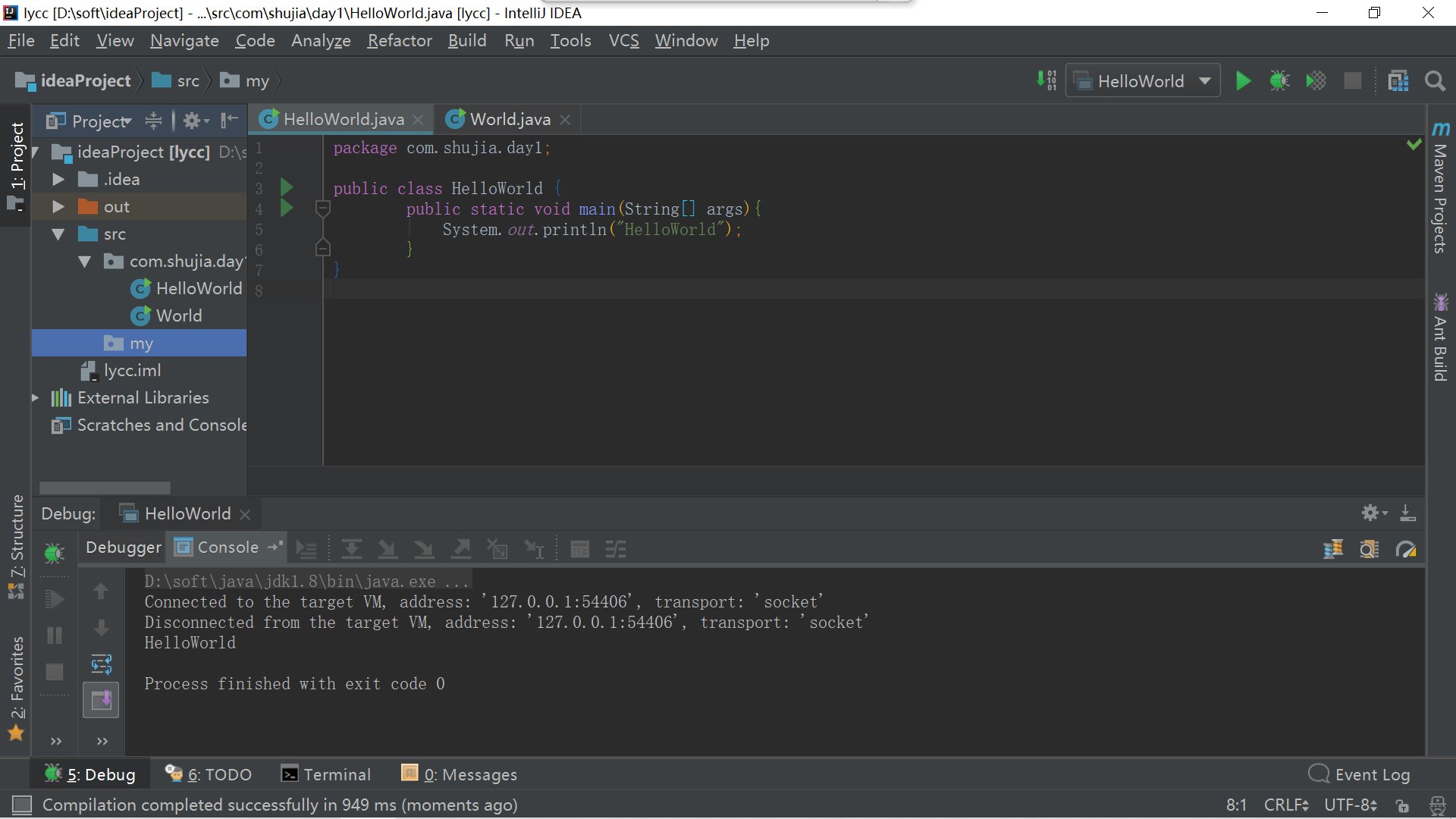Screen dimensions: 1456x819
Task: Start the Debug bug icon in toolbar
Action: [1279, 81]
